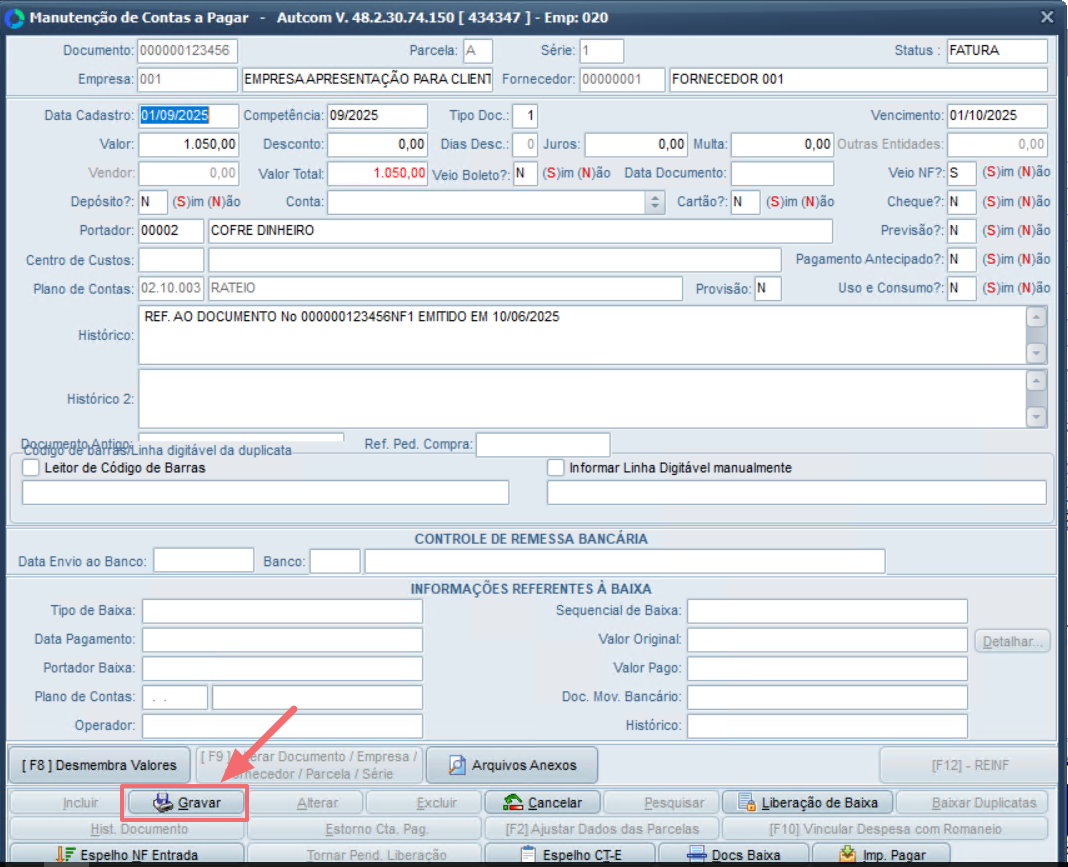Click the Espelho CT-E clipboard icon
The width and height of the screenshot is (1068, 867).
coord(528,855)
